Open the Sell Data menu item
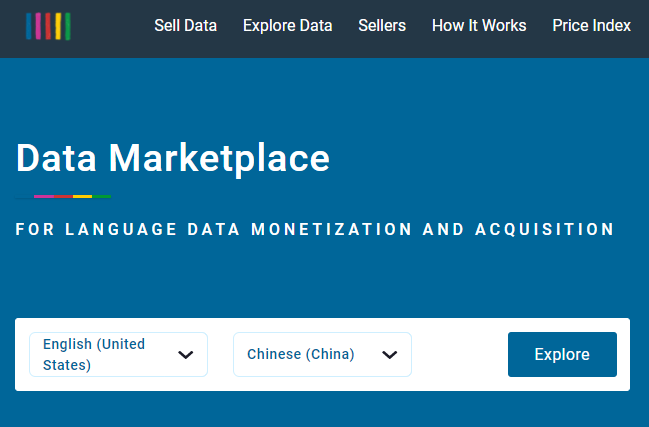Image resolution: width=649 pixels, height=427 pixels. (x=185, y=26)
